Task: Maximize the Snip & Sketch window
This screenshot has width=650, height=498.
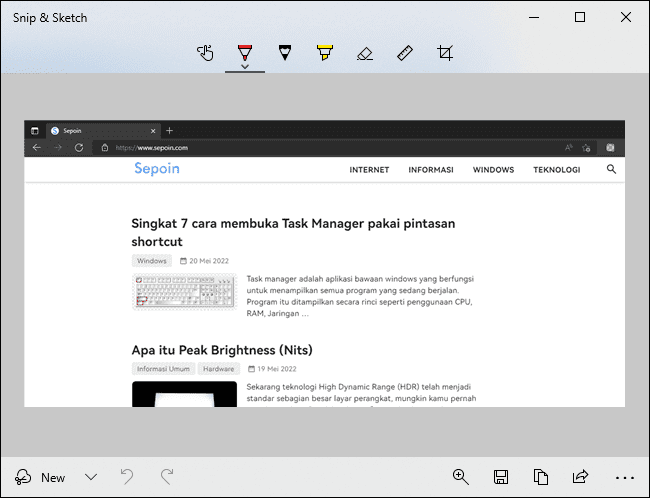Action: pos(580,17)
